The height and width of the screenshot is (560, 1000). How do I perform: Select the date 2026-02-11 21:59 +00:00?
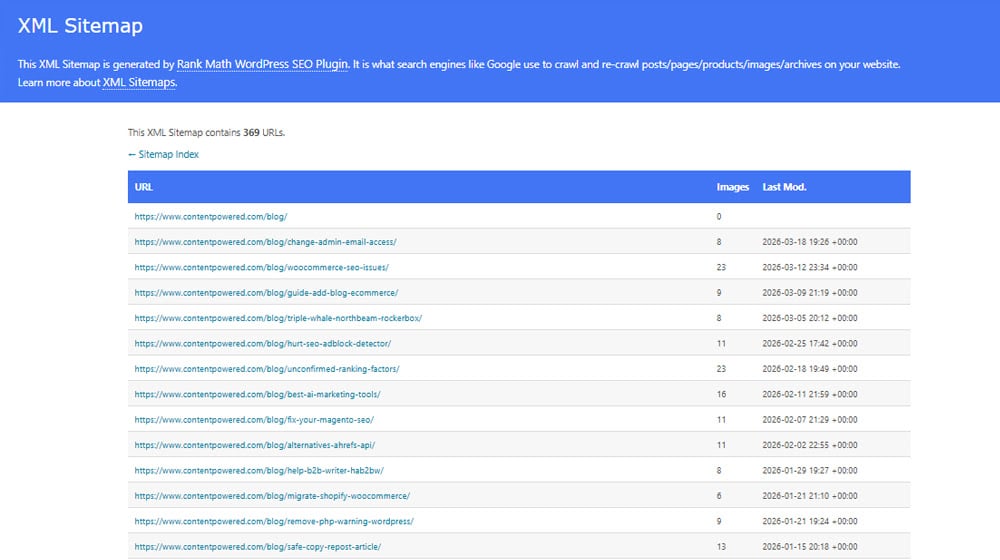tap(810, 394)
